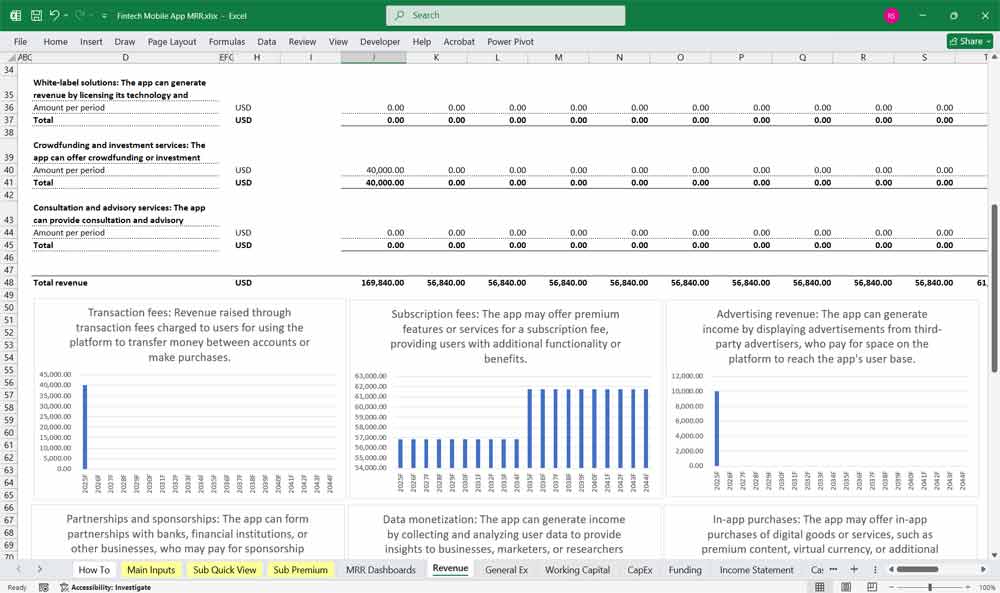Image resolution: width=1000 pixels, height=593 pixels.
Task: Click the Search box in the title bar
Action: [505, 16]
